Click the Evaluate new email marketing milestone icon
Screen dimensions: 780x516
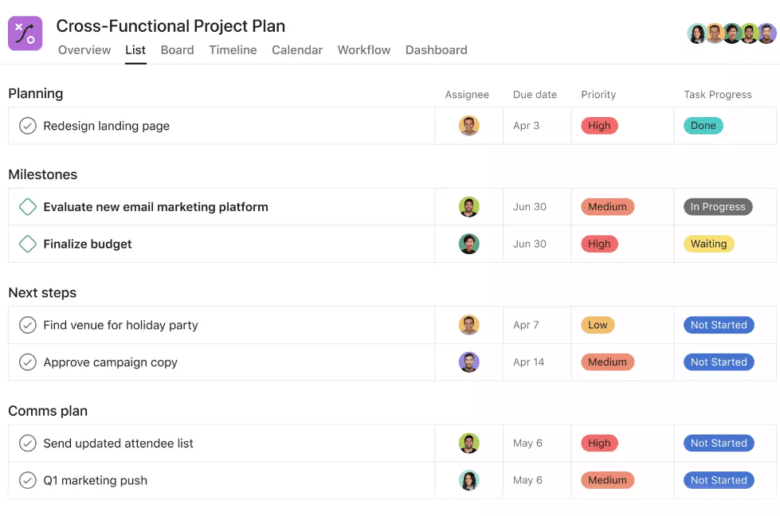pyautogui.click(x=28, y=207)
